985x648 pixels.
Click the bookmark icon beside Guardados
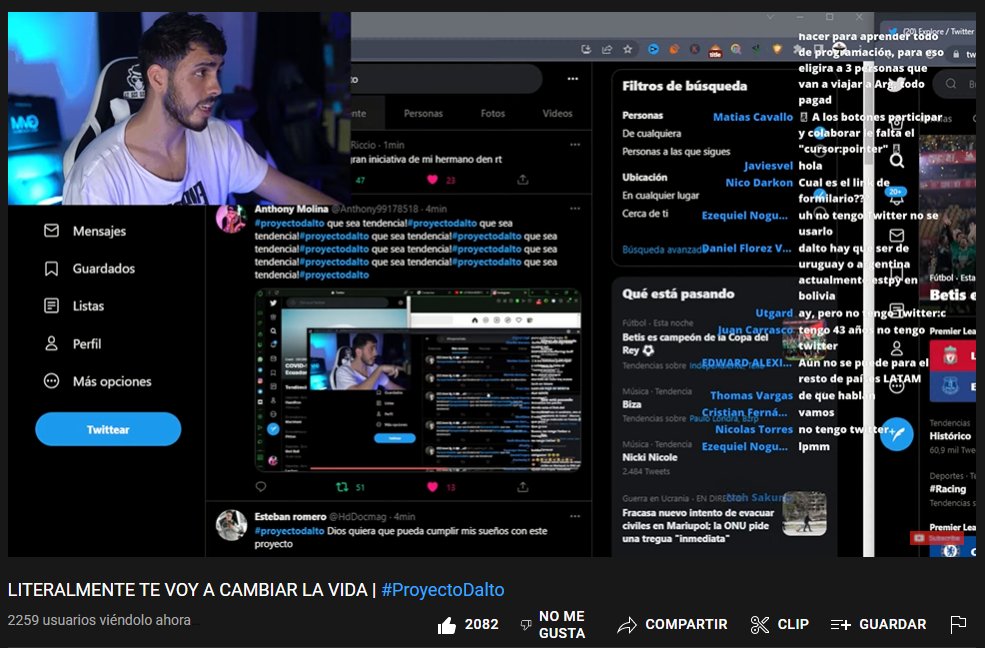coord(52,269)
